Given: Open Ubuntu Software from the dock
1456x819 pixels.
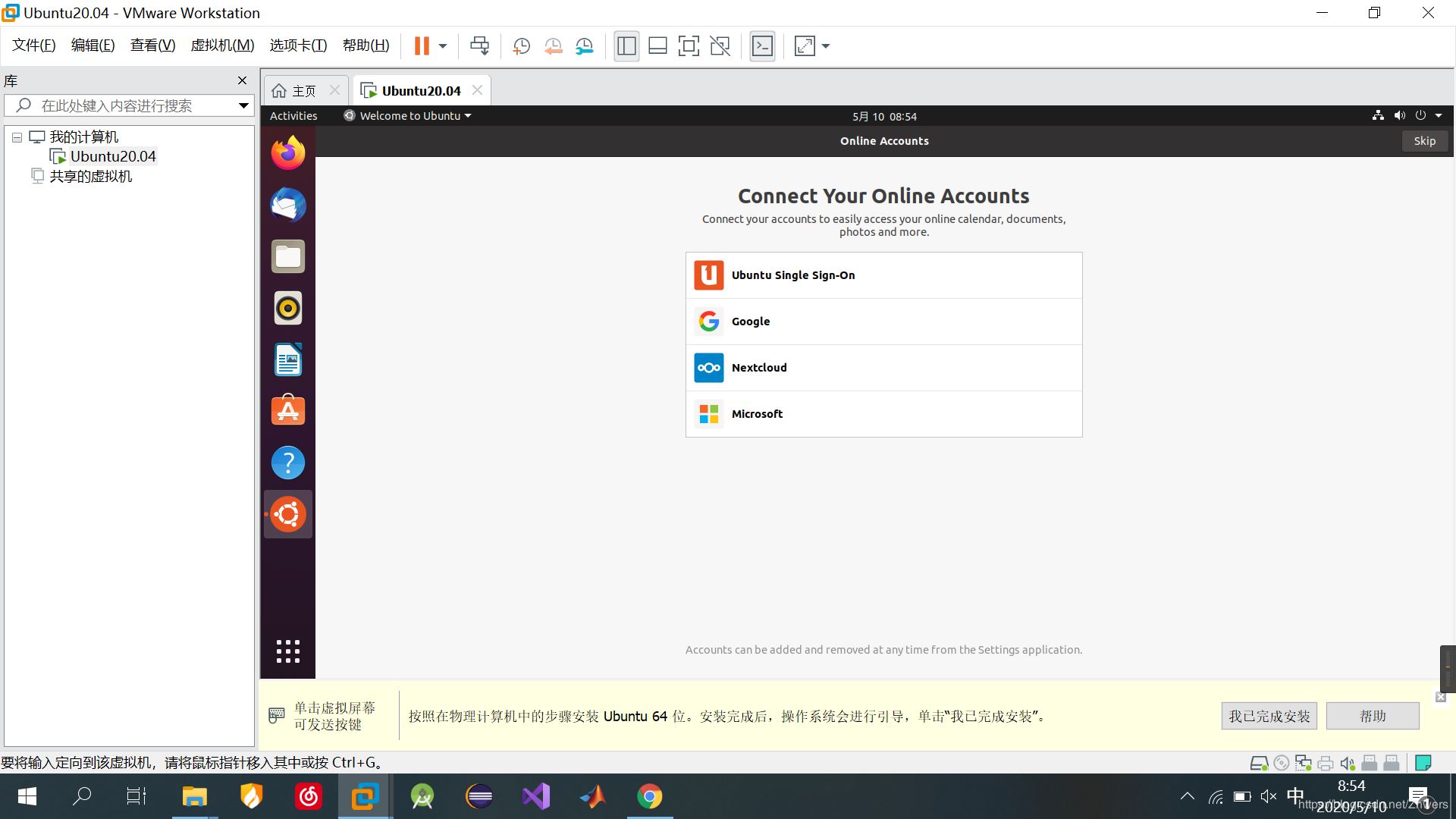Looking at the screenshot, I should pyautogui.click(x=288, y=411).
